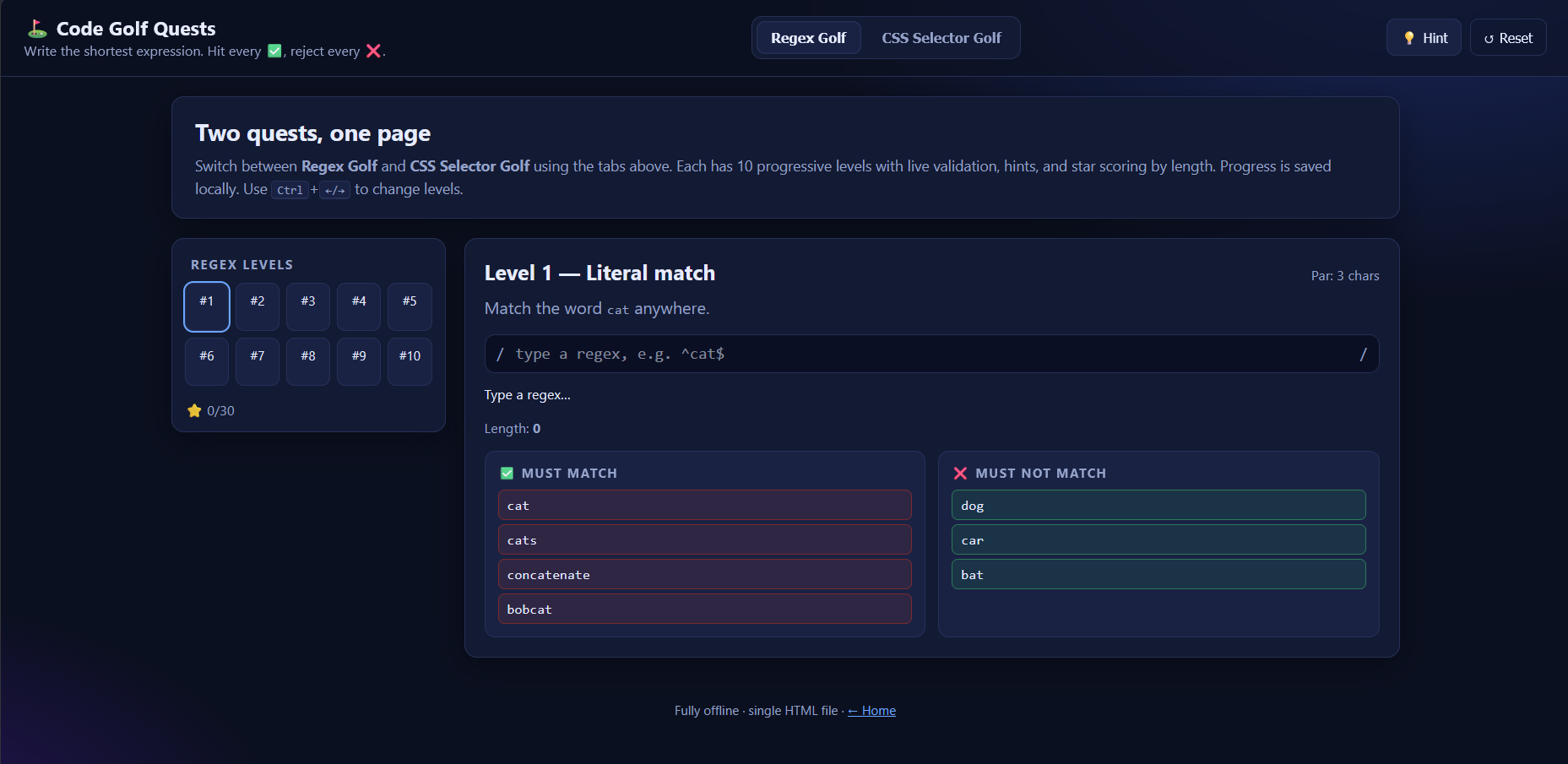Switch to the Regex Golf tab

(x=808, y=38)
